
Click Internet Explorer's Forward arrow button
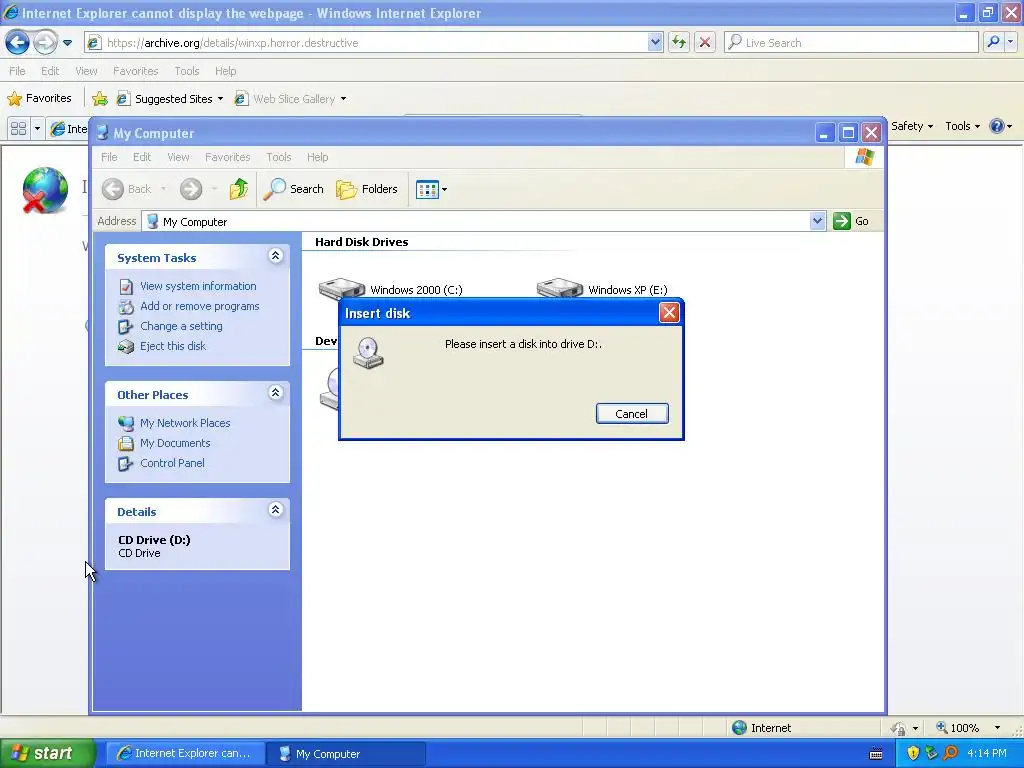coord(45,43)
